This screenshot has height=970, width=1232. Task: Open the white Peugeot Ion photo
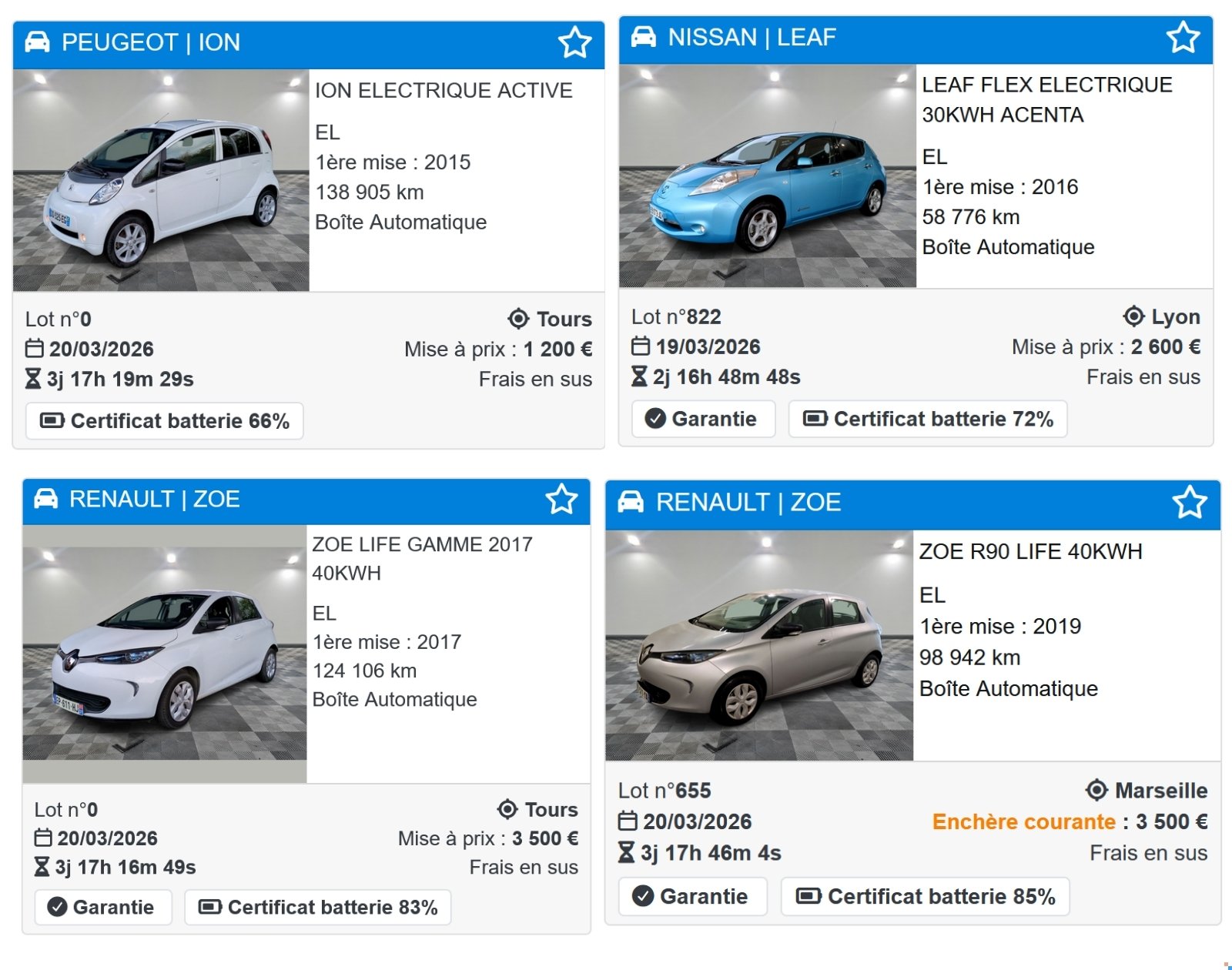coord(161,181)
